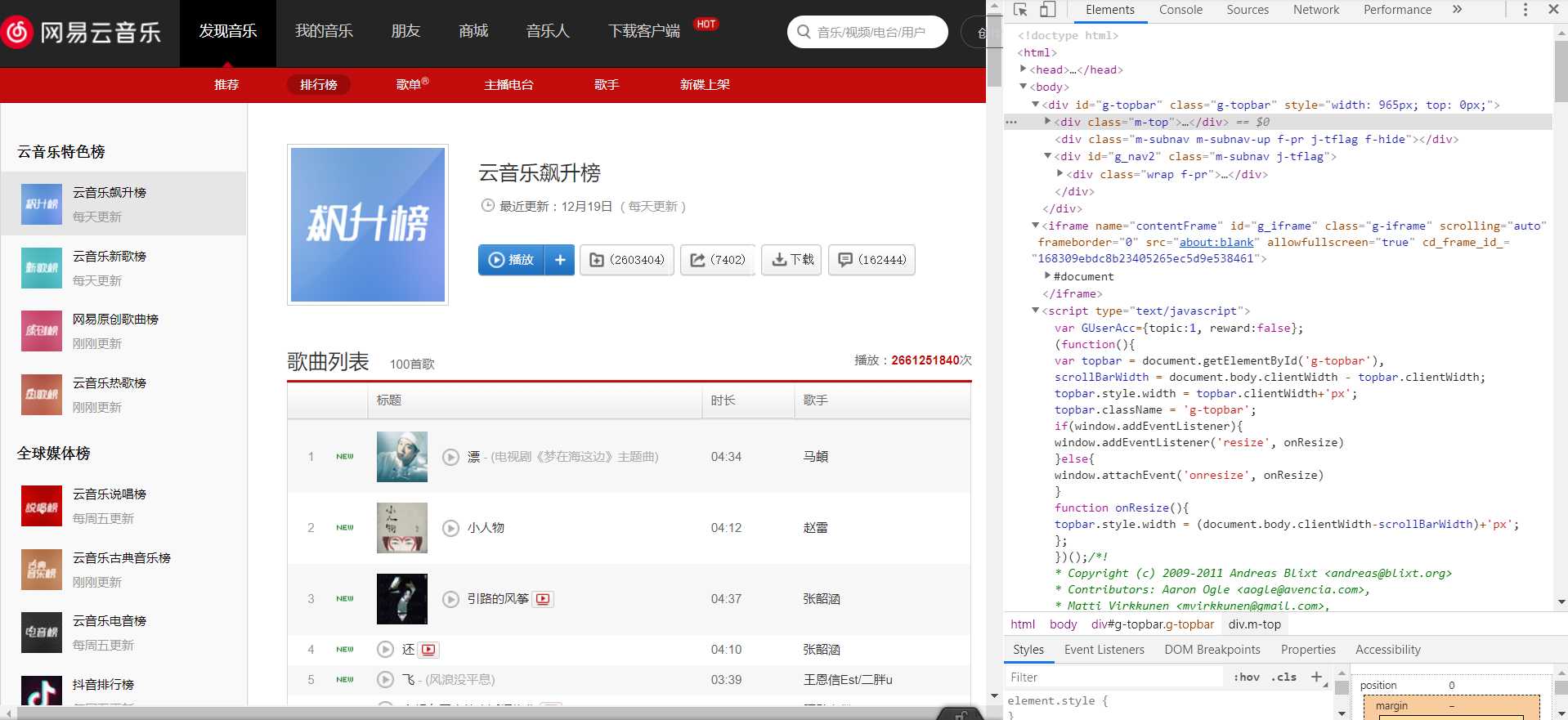This screenshot has height=720, width=1568.
Task: Open the Accessibility tab
Action: tap(1388, 650)
